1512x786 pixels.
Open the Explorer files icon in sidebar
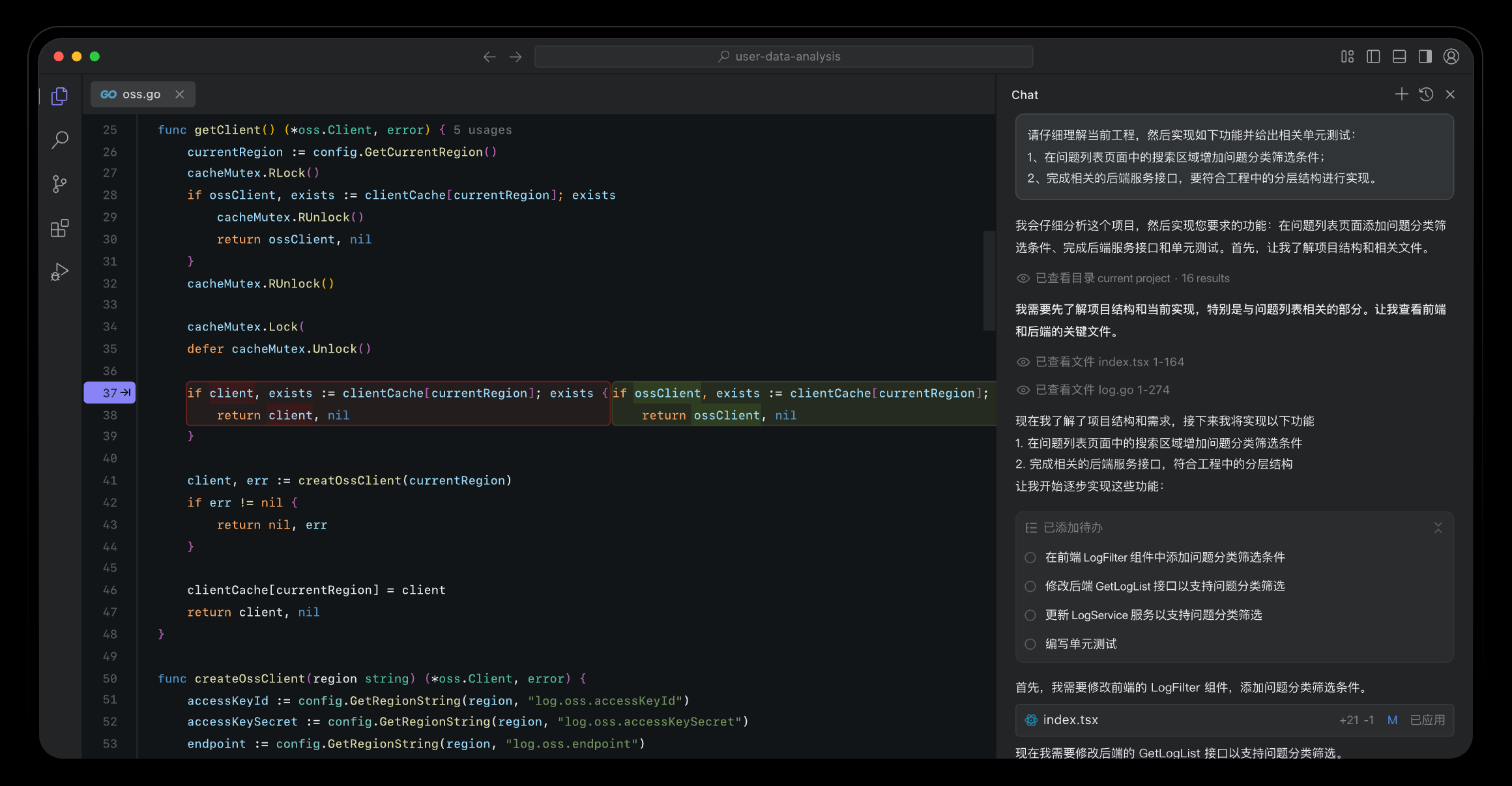[x=59, y=96]
